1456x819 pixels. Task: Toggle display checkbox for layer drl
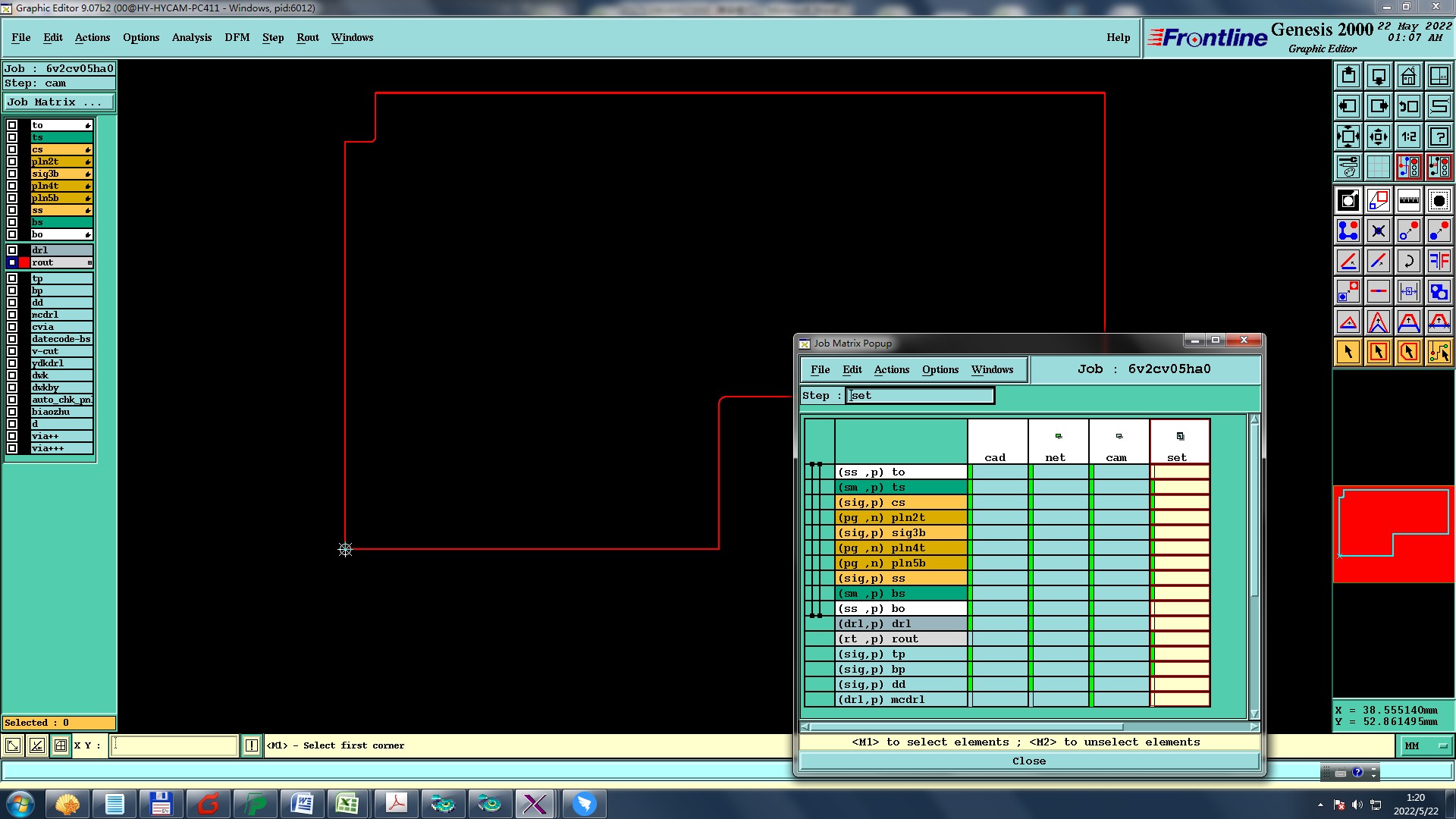[12, 250]
